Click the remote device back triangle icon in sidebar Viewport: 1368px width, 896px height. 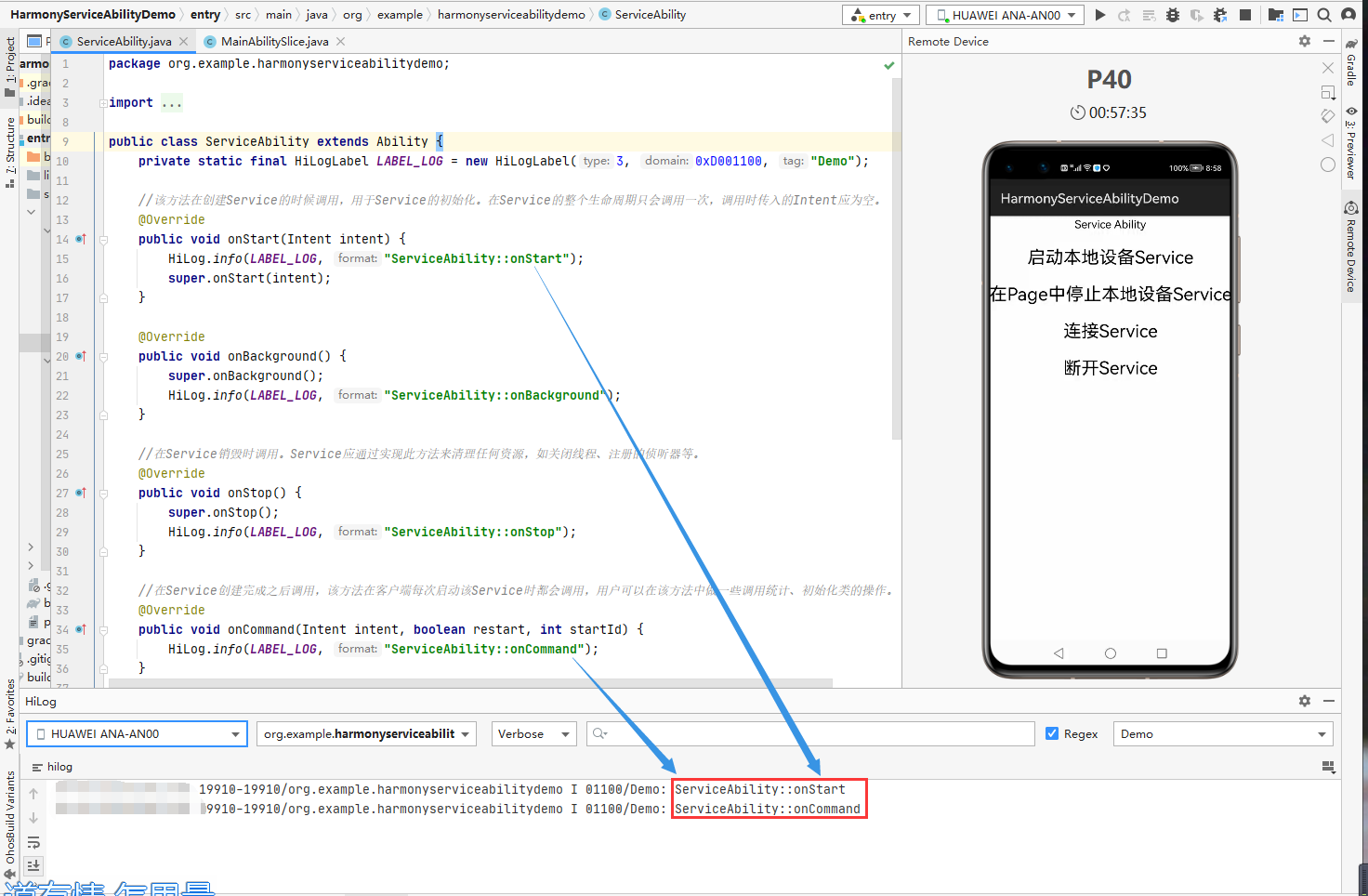point(1328,140)
